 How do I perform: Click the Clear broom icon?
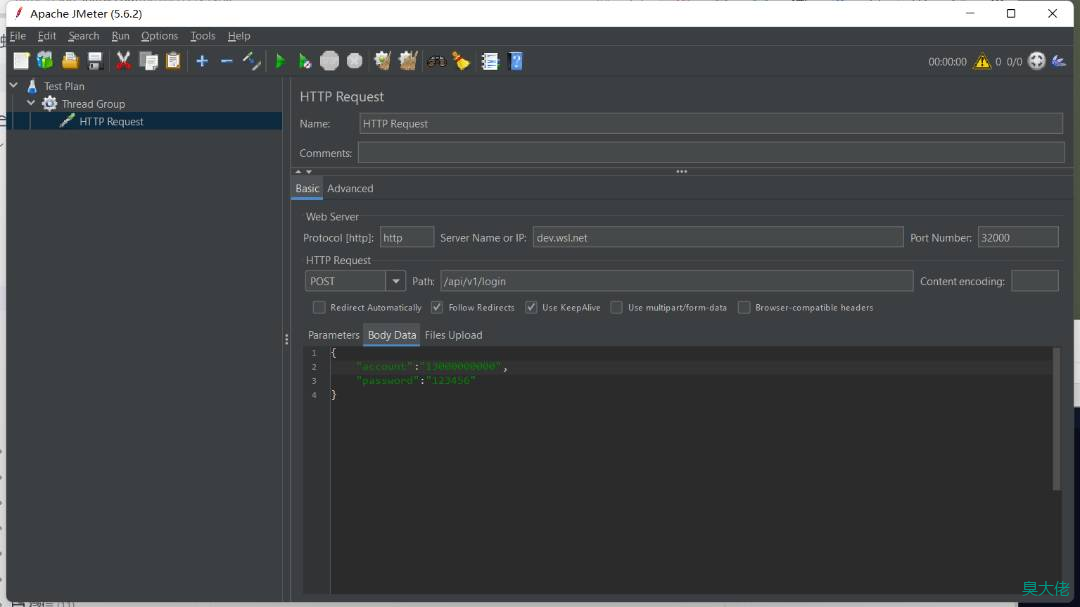[x=382, y=61]
